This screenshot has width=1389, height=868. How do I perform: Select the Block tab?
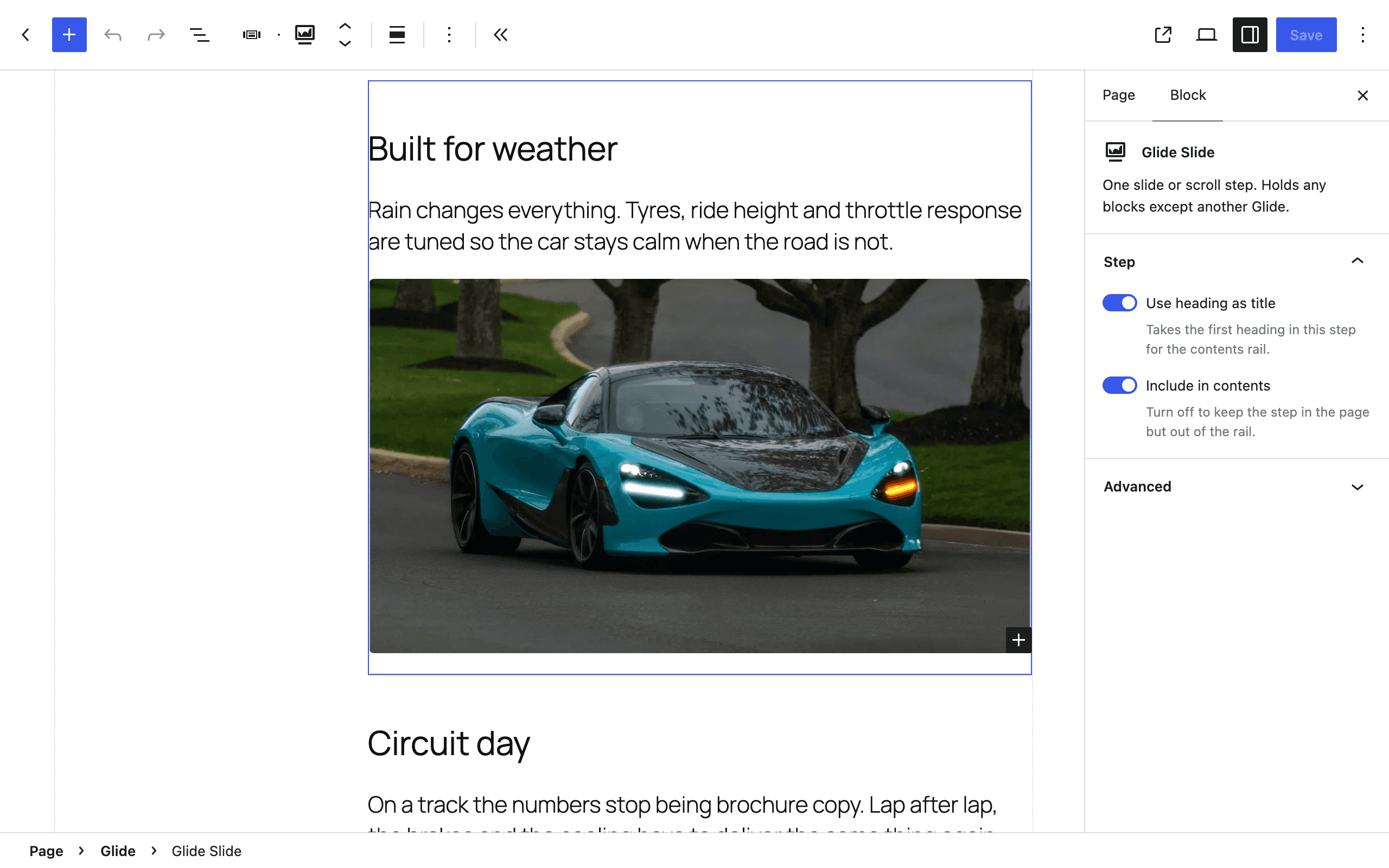[1188, 95]
